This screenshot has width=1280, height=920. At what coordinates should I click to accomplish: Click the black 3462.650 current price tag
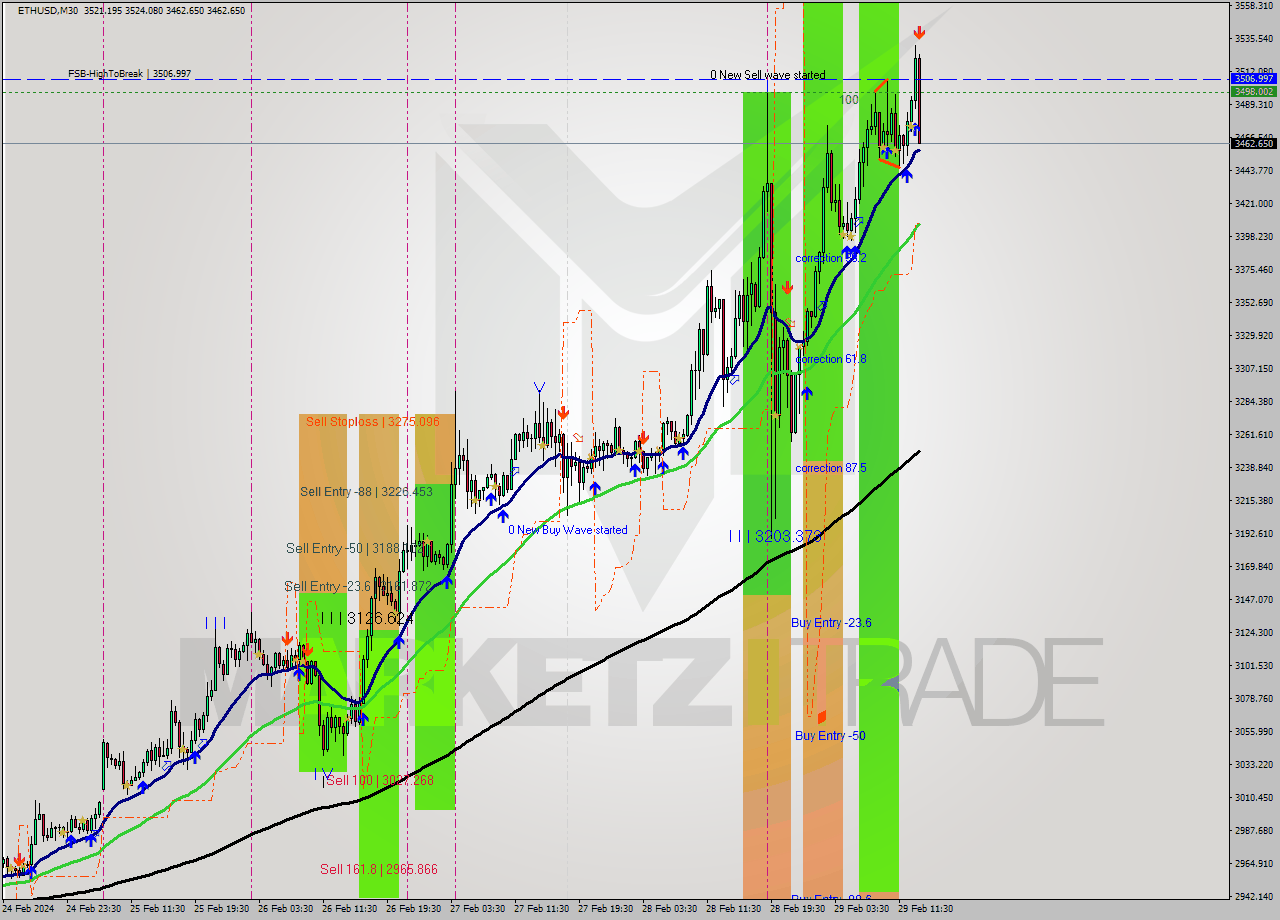tap(1253, 144)
